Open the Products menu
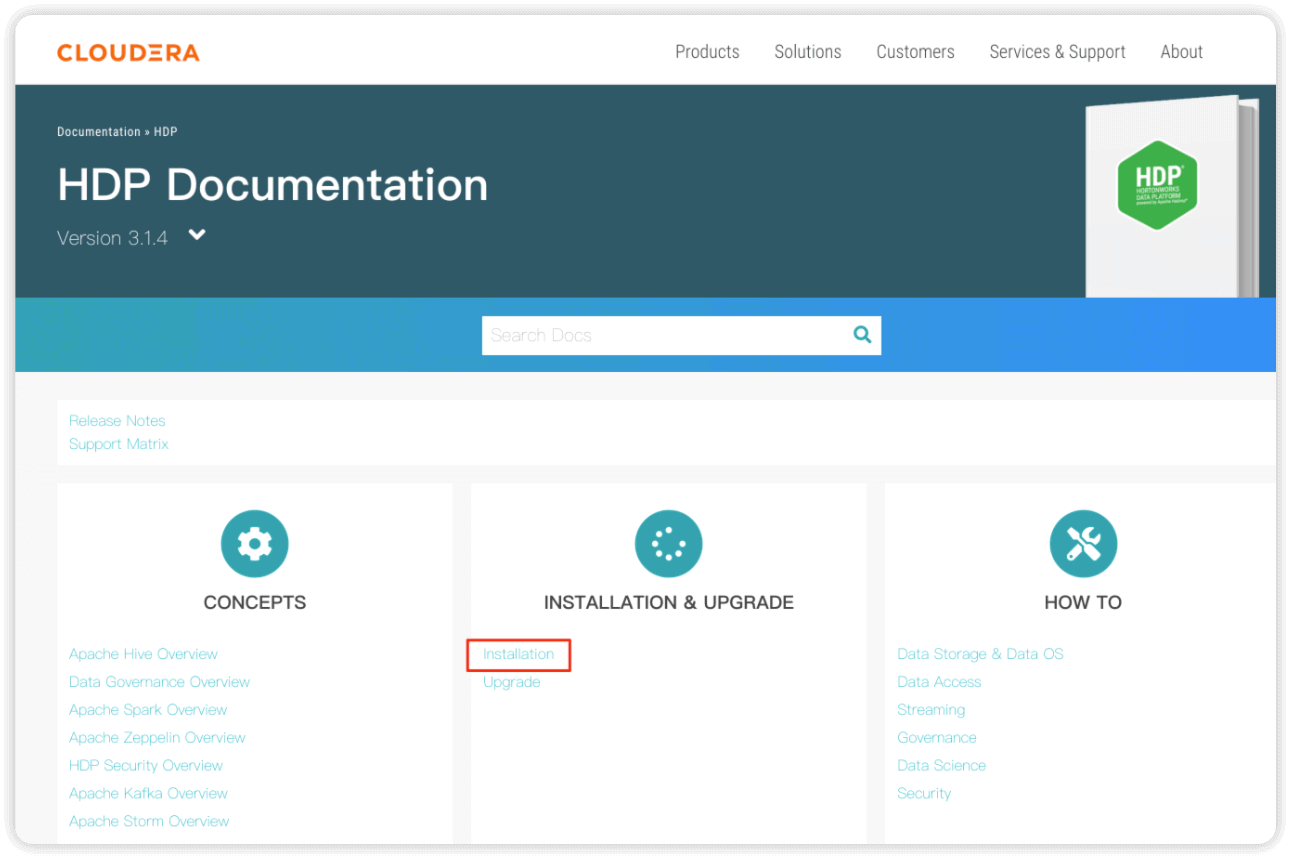Image resolution: width=1291 pixels, height=859 pixels. pos(707,52)
